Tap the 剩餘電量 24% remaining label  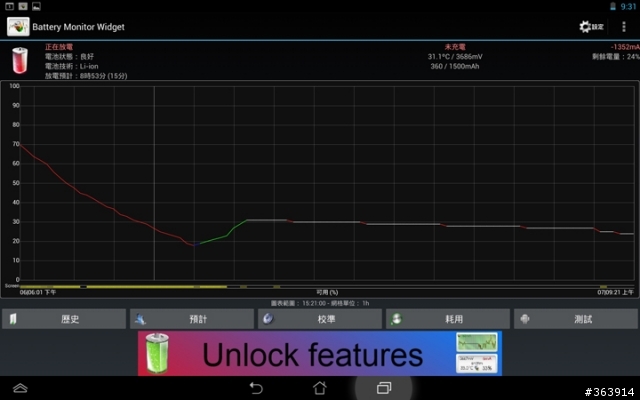point(616,57)
